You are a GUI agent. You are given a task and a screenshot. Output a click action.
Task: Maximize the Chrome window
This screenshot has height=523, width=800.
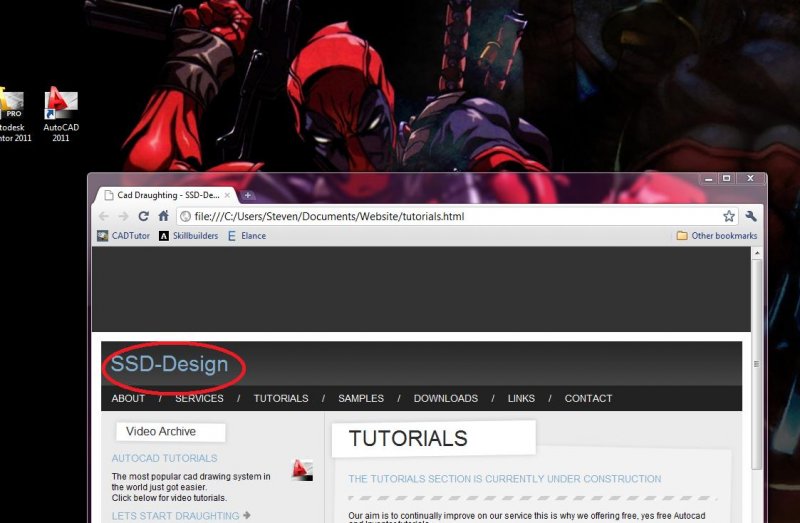point(727,179)
